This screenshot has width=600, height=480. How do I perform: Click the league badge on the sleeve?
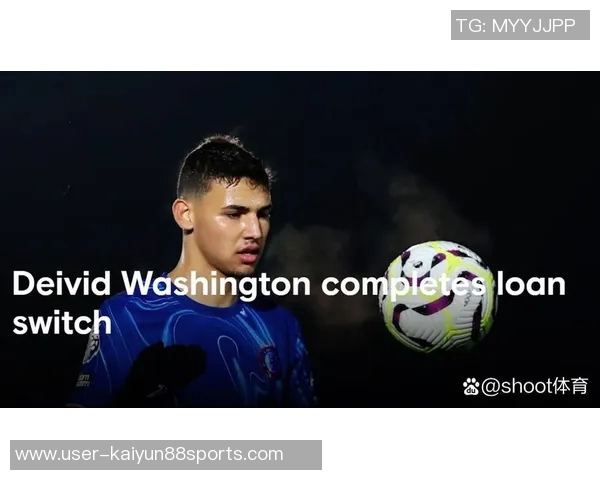[x=92, y=348]
